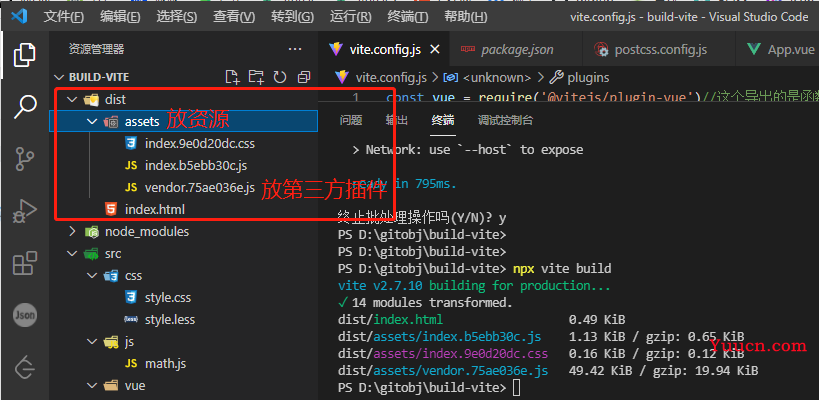Open index.html under dist folder
This screenshot has height=400, width=819.
pos(155,210)
